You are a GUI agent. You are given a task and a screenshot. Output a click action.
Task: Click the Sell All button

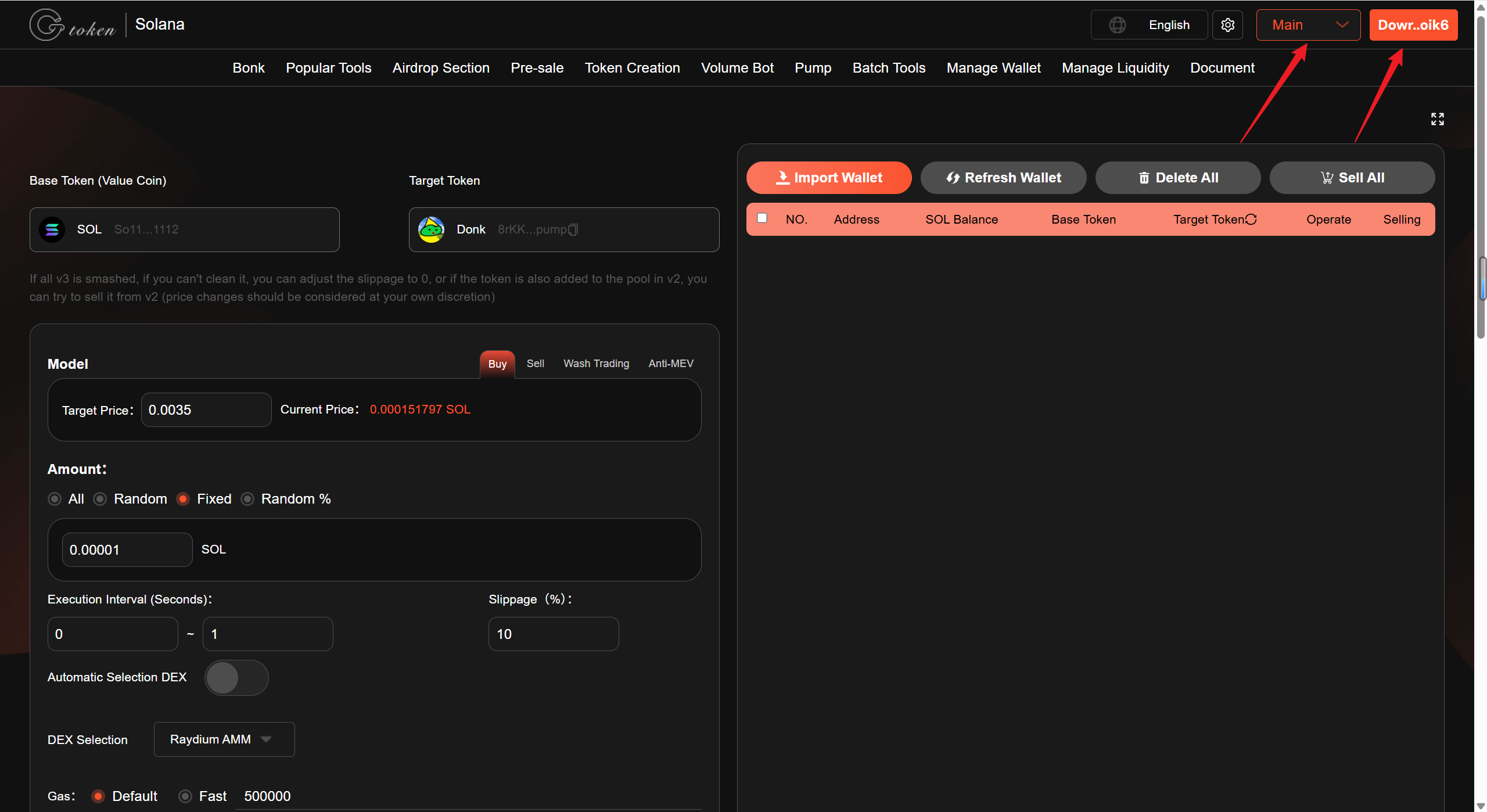(x=1352, y=178)
